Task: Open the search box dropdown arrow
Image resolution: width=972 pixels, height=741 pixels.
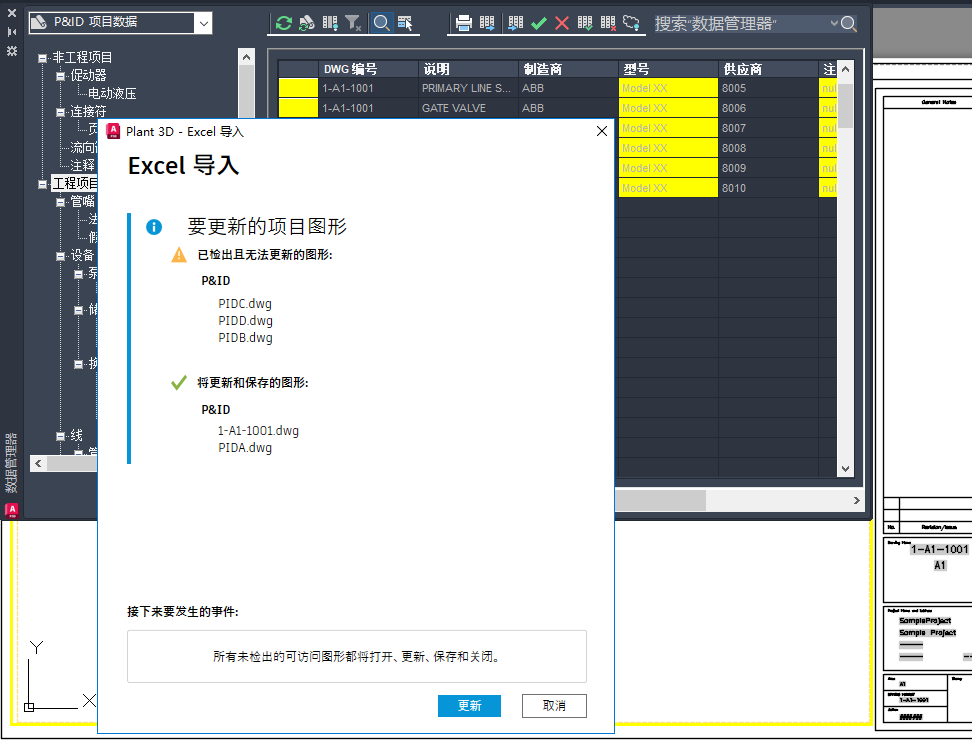Action: [834, 24]
